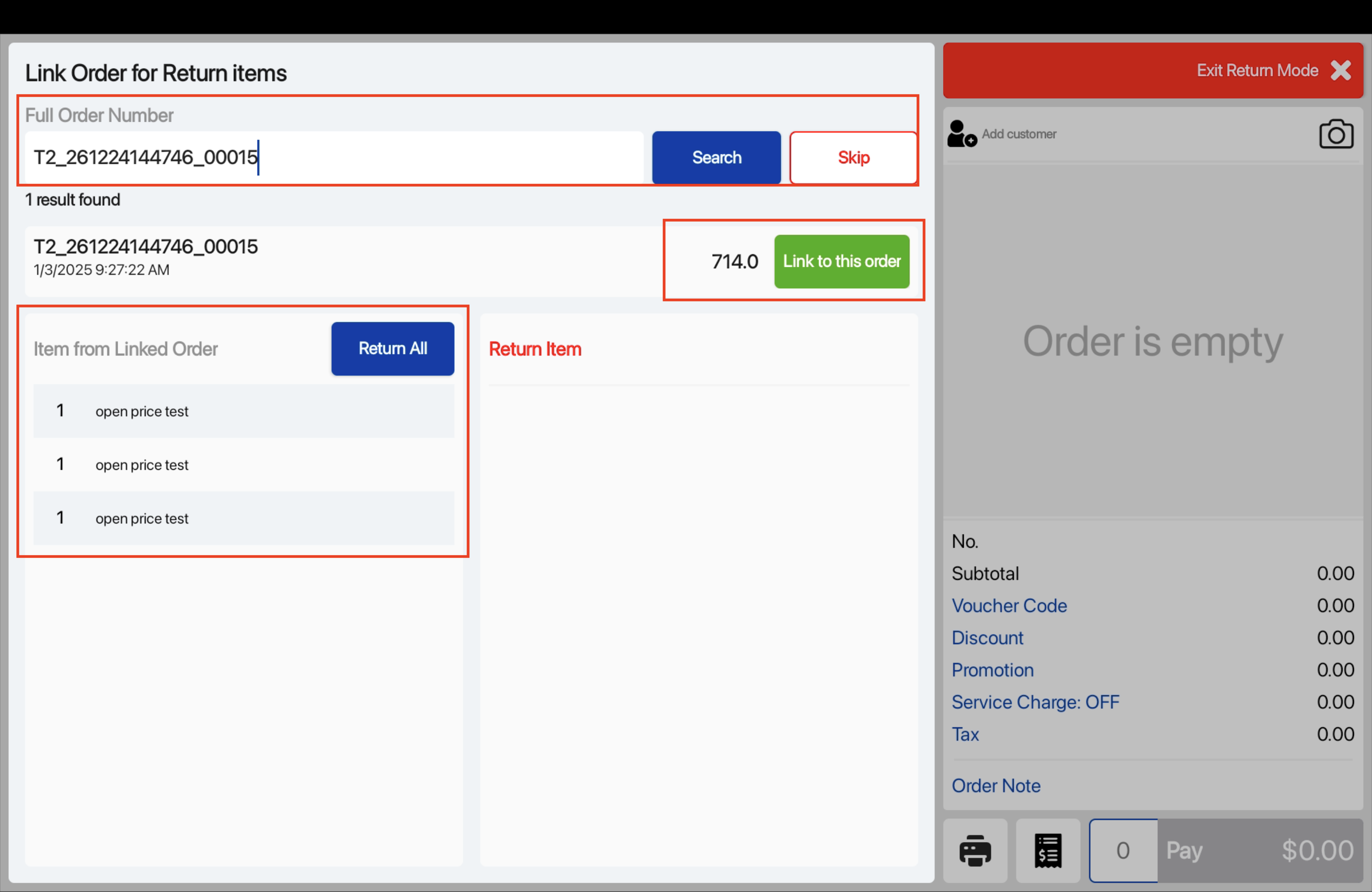Image resolution: width=1372 pixels, height=892 pixels.
Task: Select the first open price test item
Action: point(243,411)
